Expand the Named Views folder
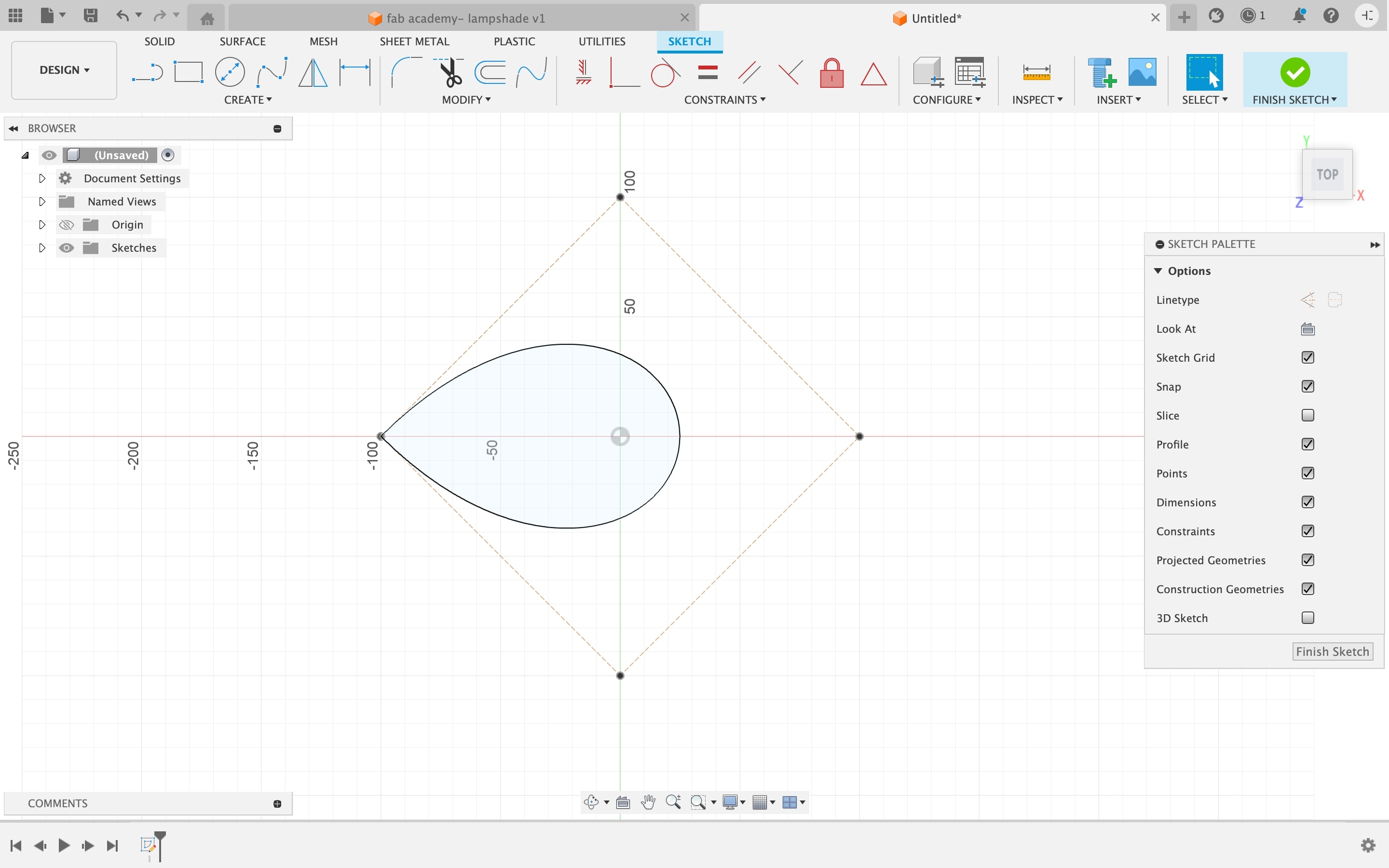1389x868 pixels. pos(40,201)
